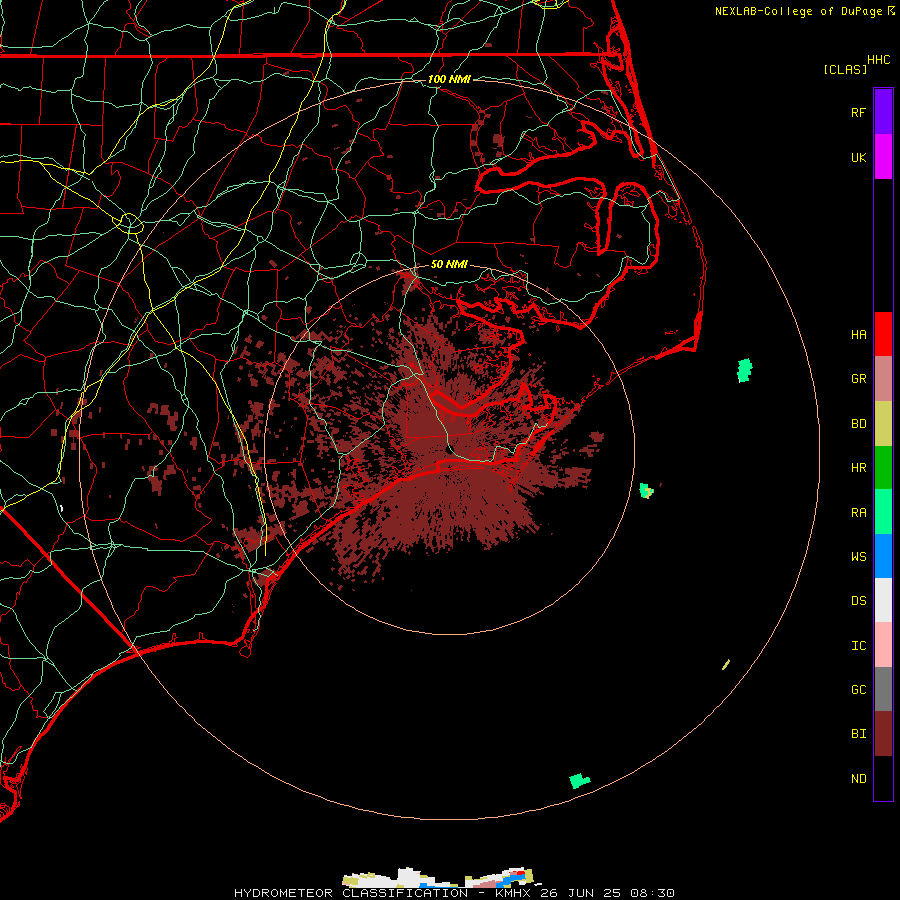Image resolution: width=900 pixels, height=900 pixels.
Task: Click the brown BI legend swatch
Action: click(883, 734)
